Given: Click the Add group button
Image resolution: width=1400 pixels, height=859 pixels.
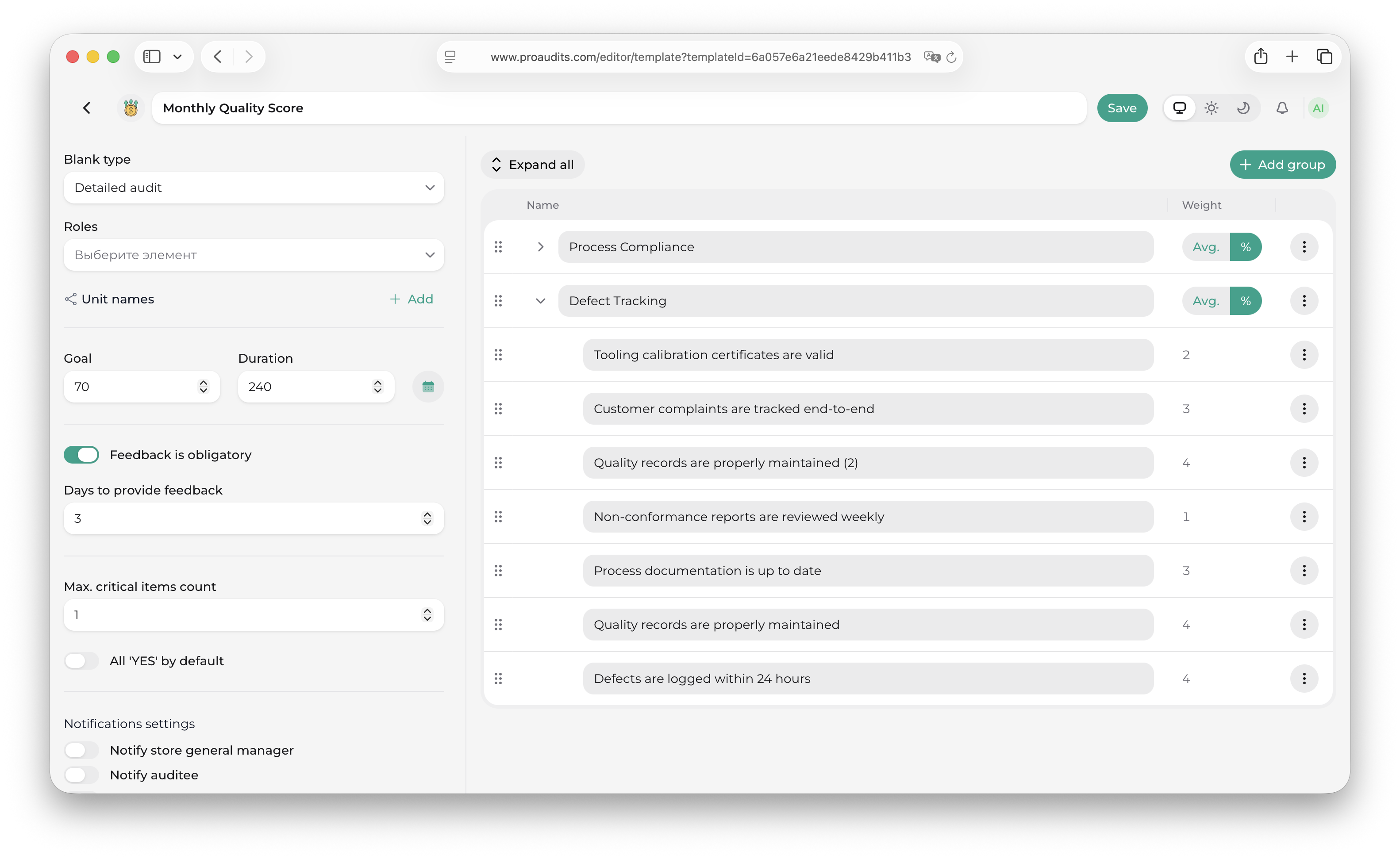Looking at the screenshot, I should (1282, 165).
